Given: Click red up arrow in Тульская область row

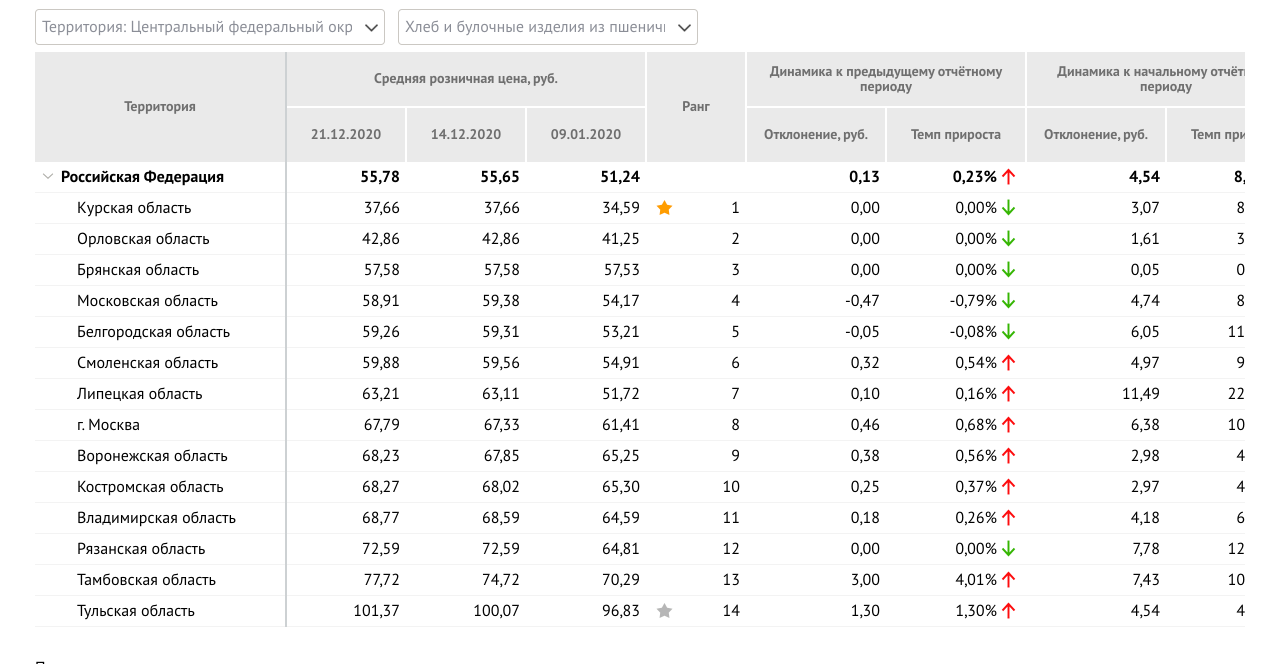Looking at the screenshot, I should pyautogui.click(x=1009, y=611).
